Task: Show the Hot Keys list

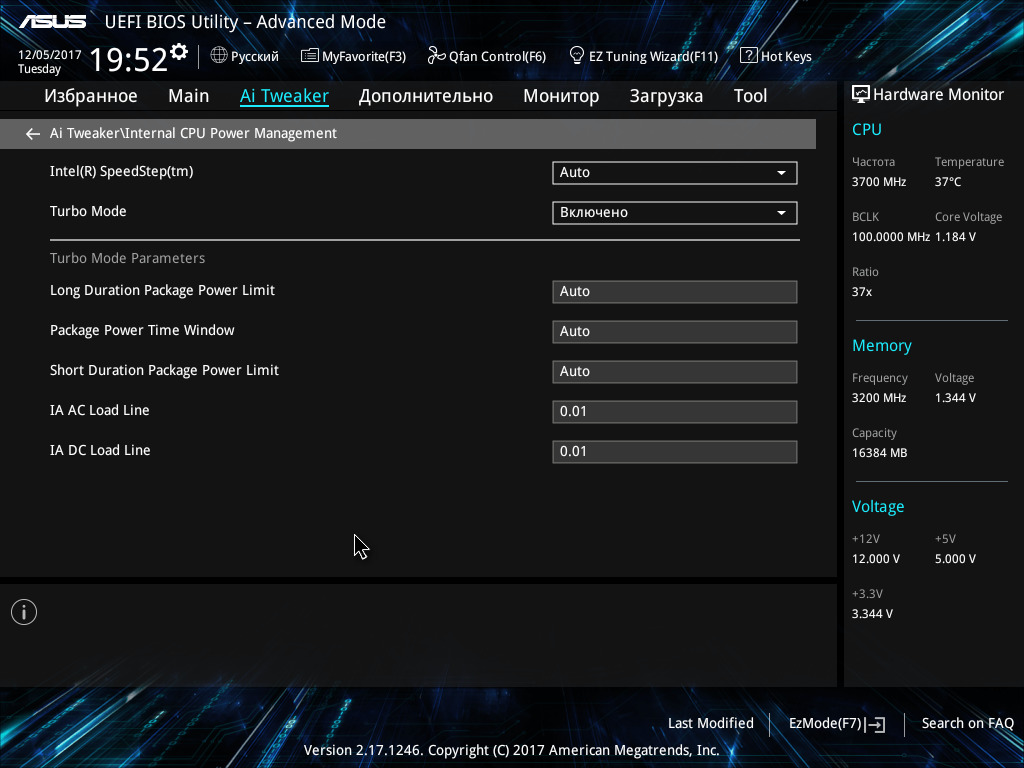Action: pos(776,56)
